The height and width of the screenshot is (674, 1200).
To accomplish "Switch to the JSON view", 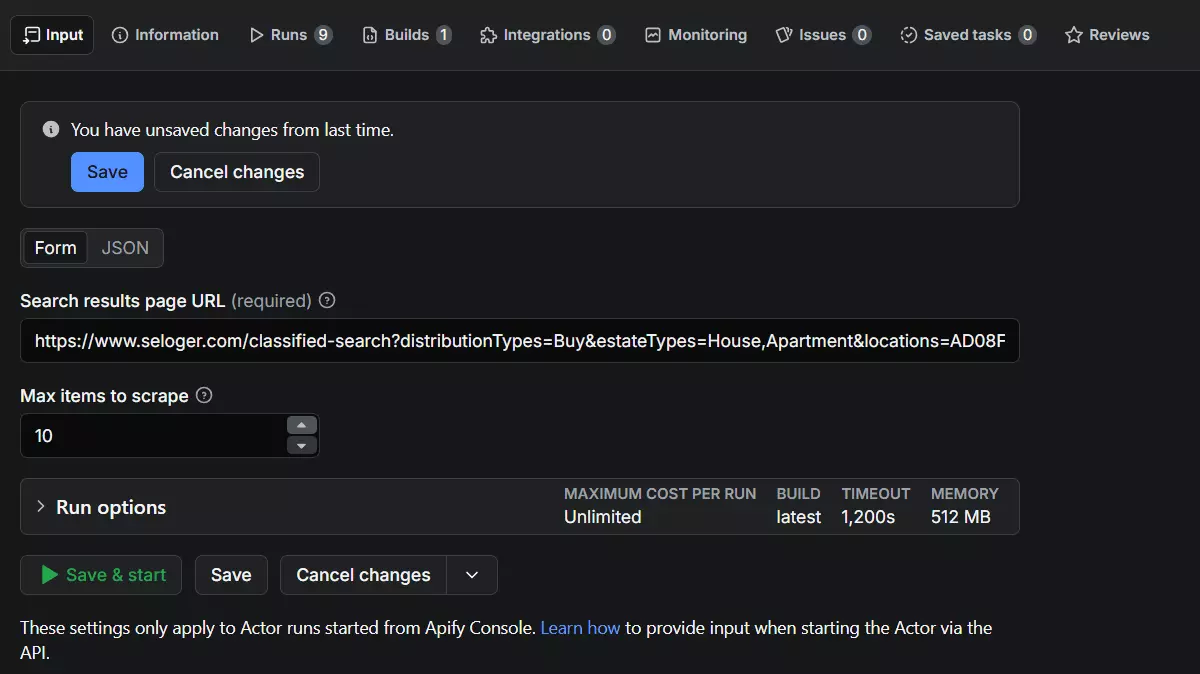I will click(x=125, y=248).
